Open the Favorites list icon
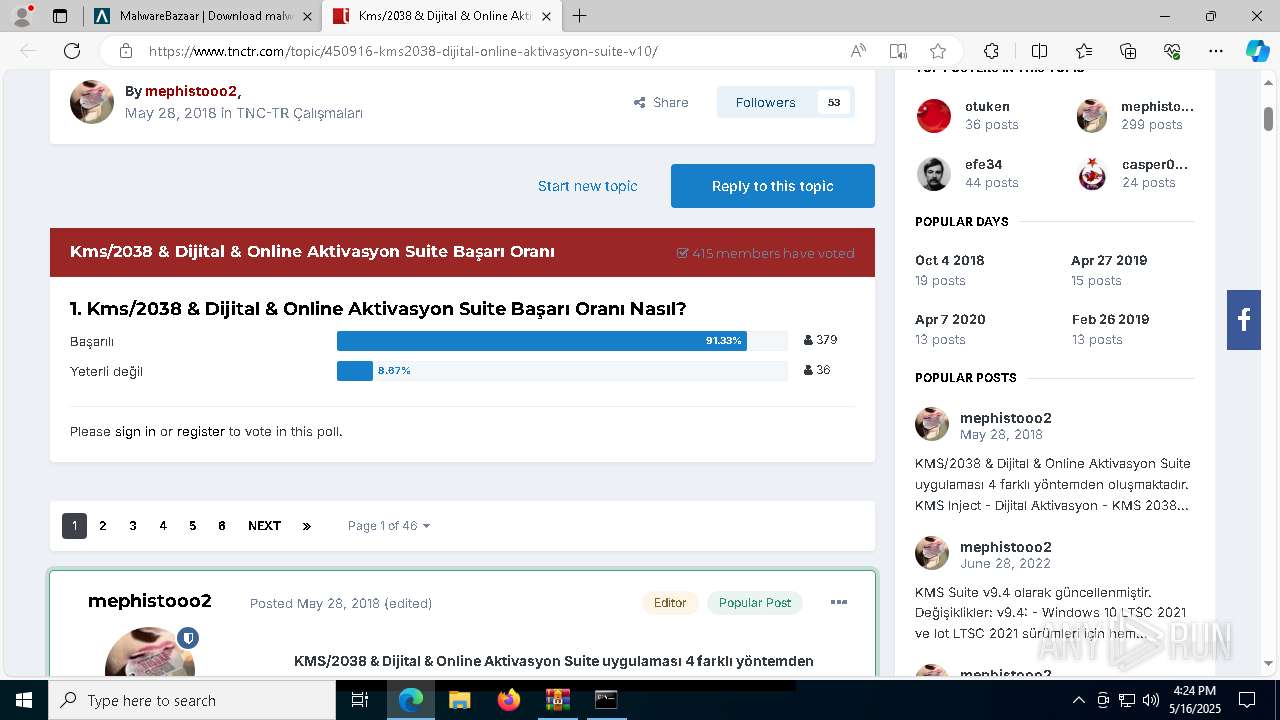Image resolution: width=1280 pixels, height=720 pixels. (1084, 51)
